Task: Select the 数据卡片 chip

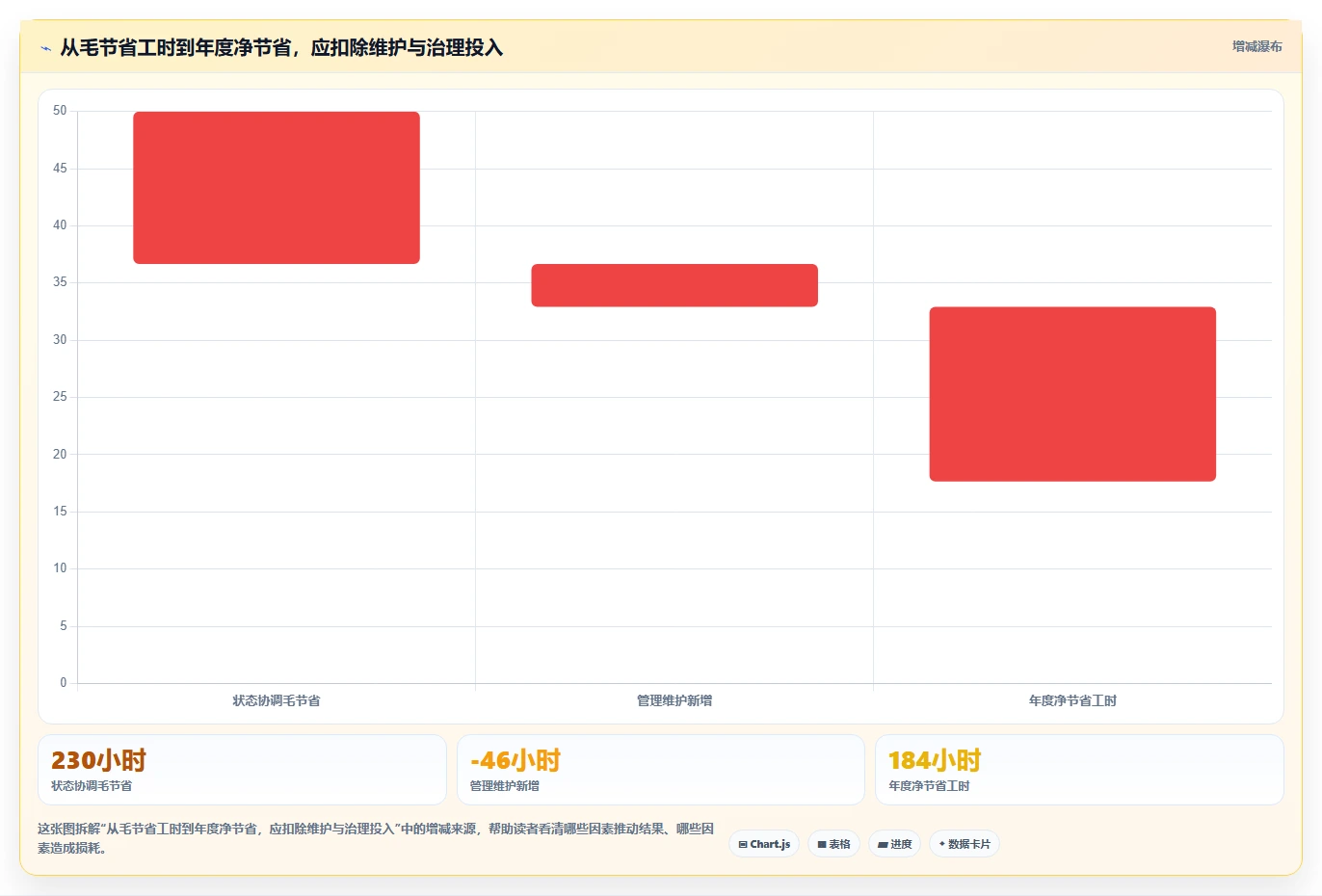Action: [965, 844]
